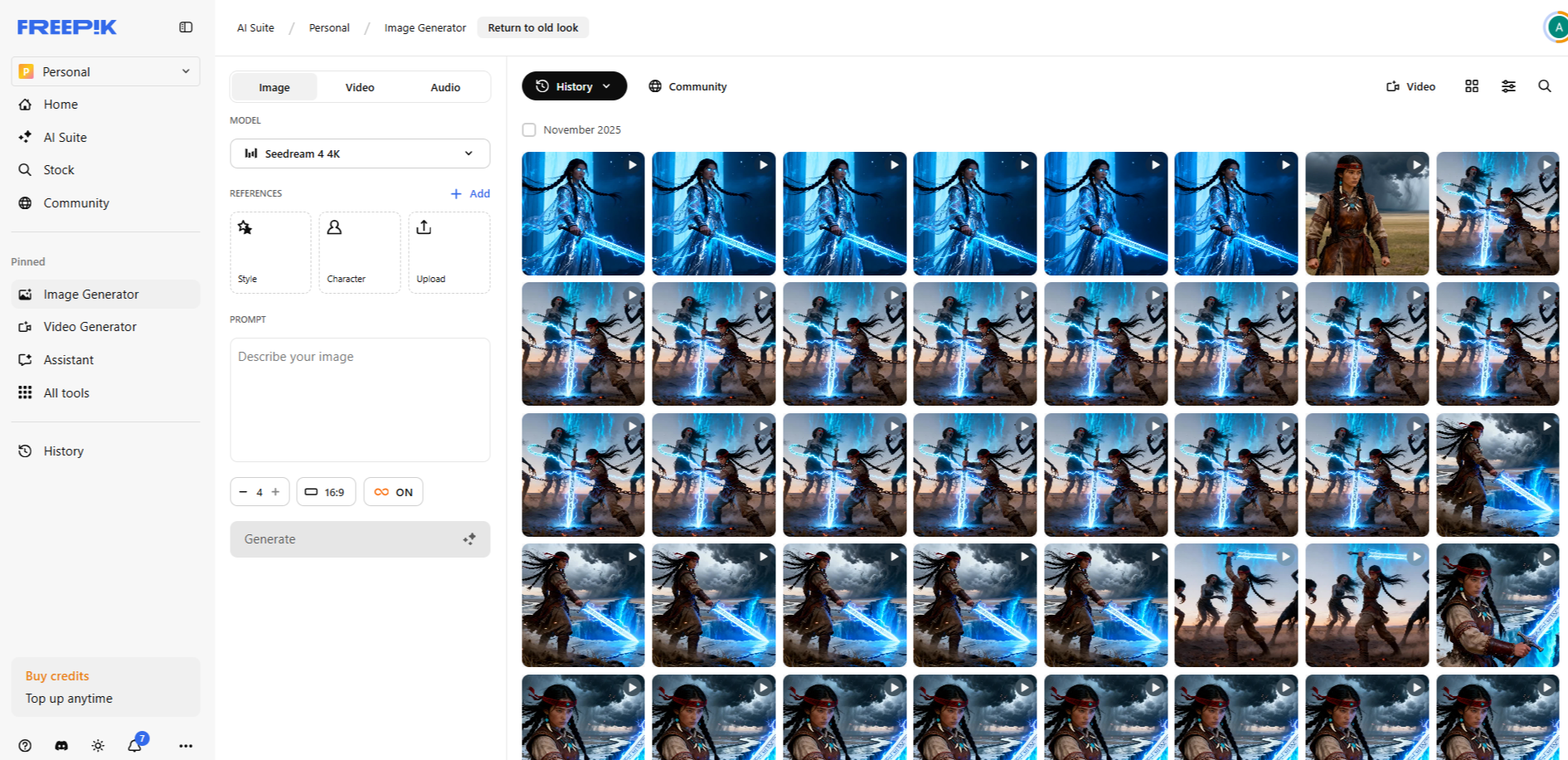Add a Character reference
The height and width of the screenshot is (760, 1568).
point(360,252)
